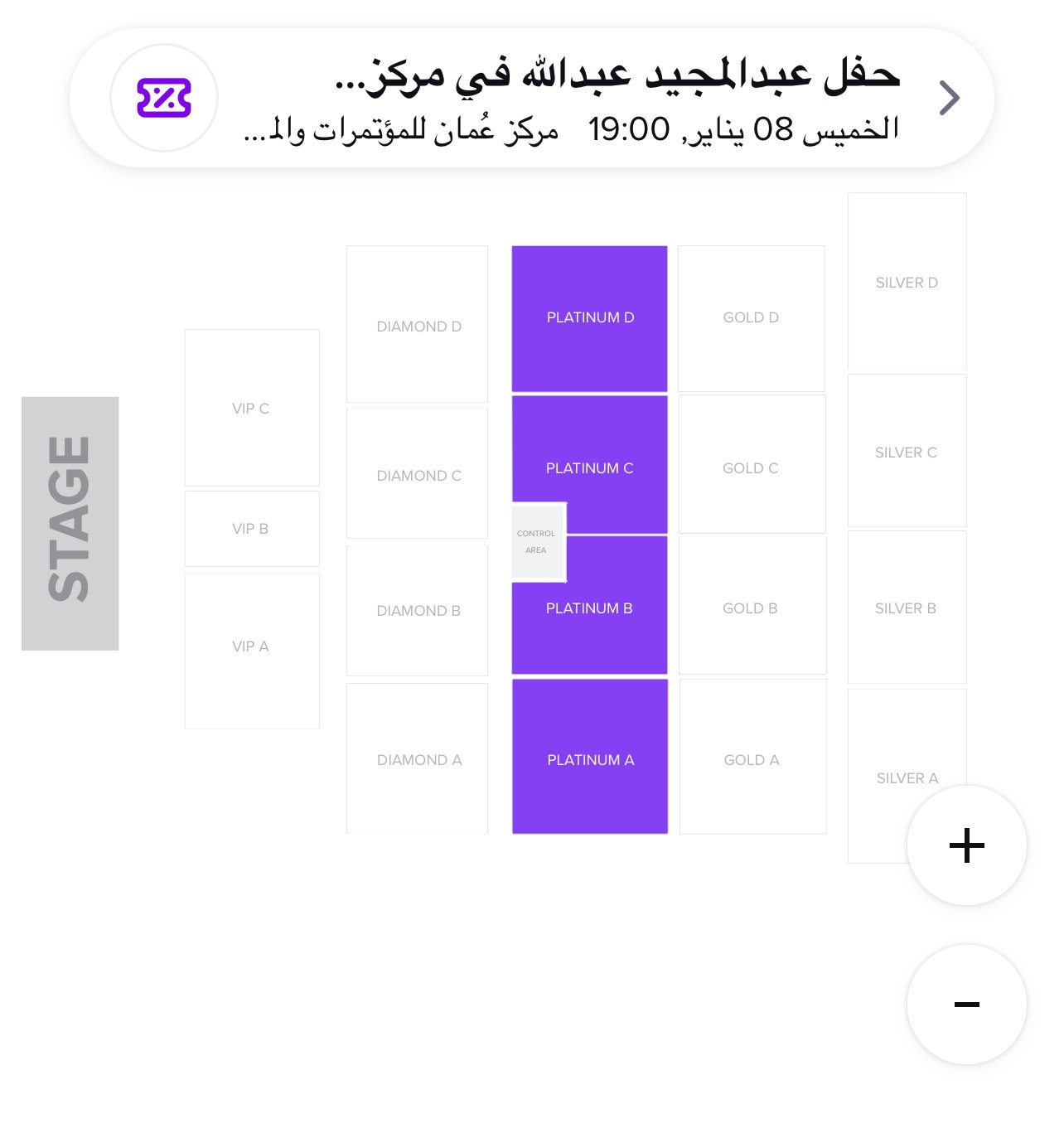Select the VIP C section
This screenshot has width=1064, height=1133.
(x=251, y=408)
